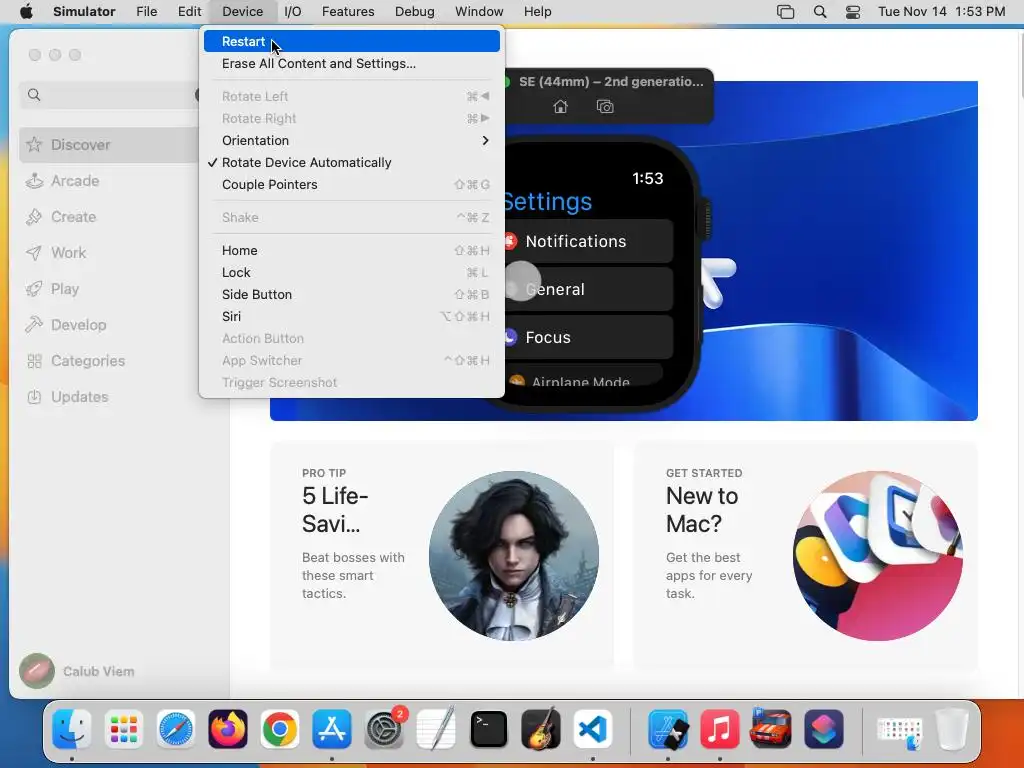
Task: Open Shortcuts from the Dock
Action: [x=824, y=728]
